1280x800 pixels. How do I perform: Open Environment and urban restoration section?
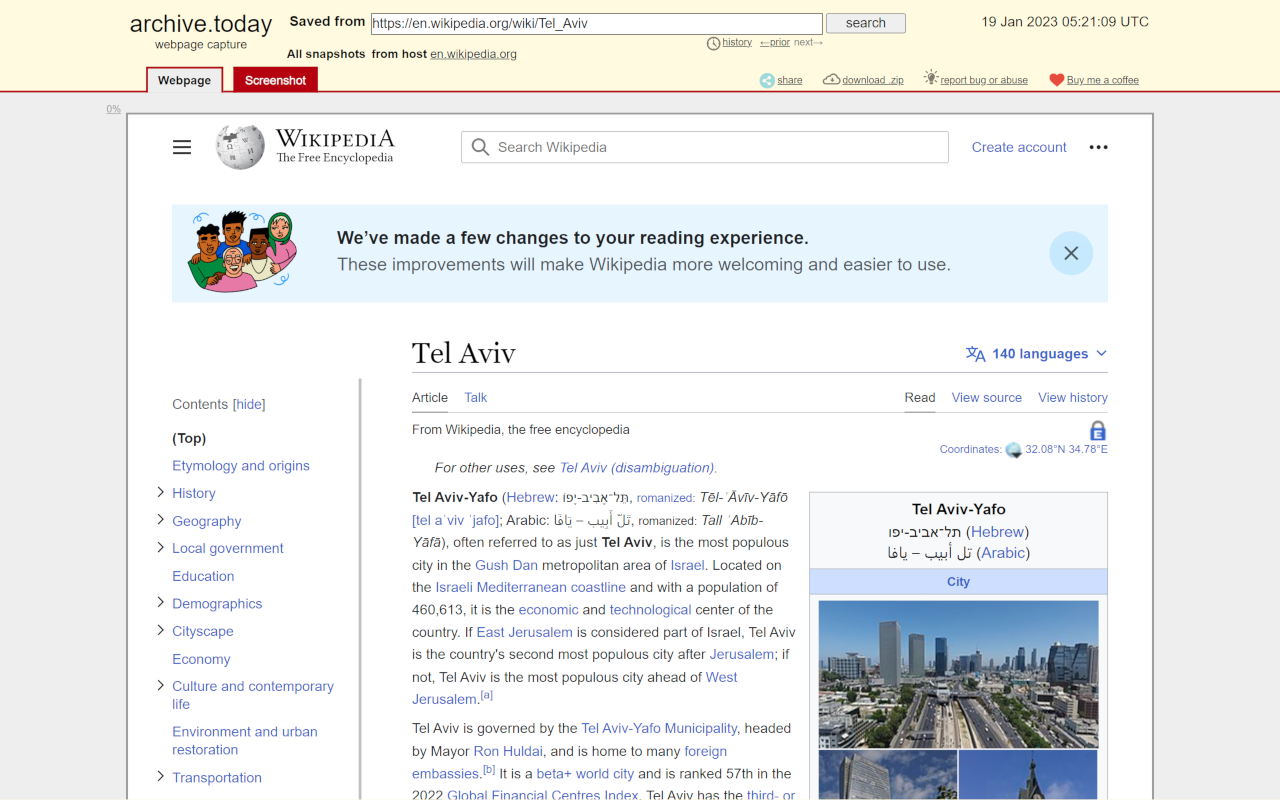[x=245, y=740]
